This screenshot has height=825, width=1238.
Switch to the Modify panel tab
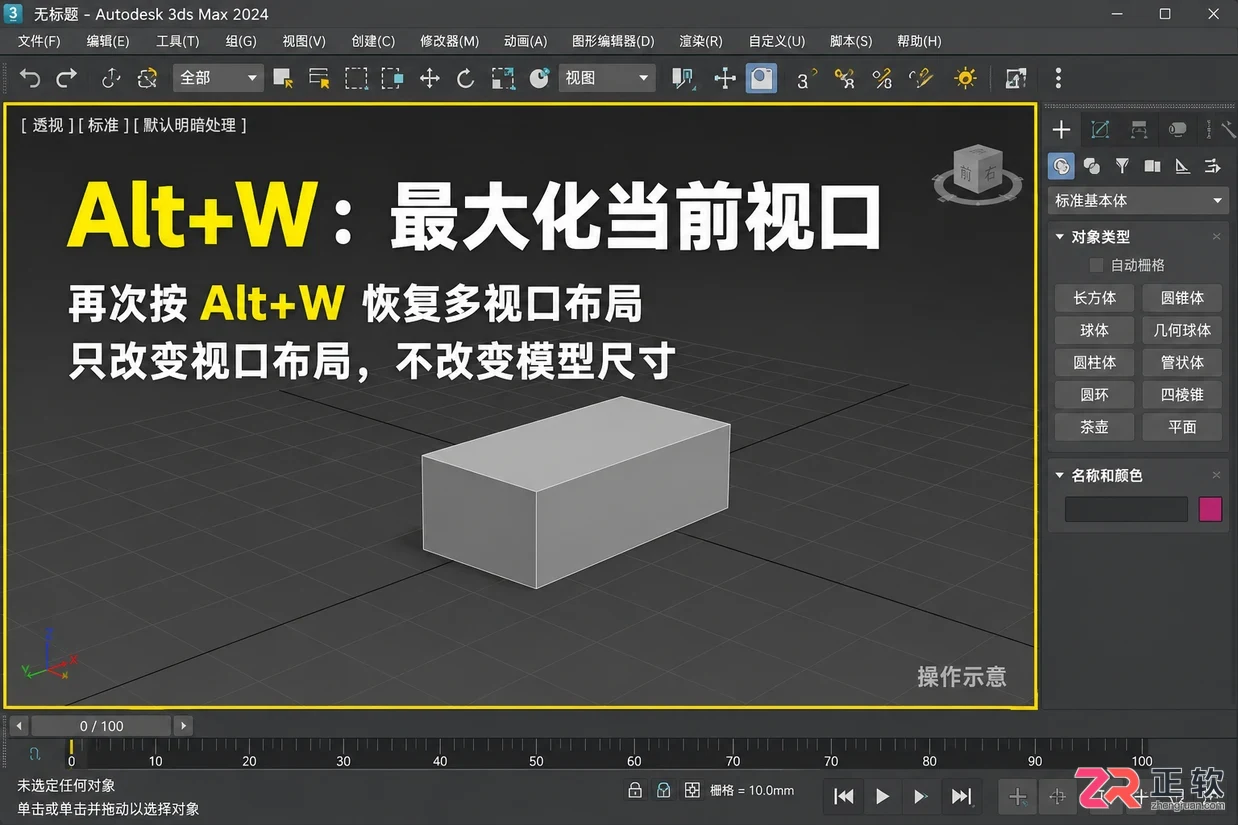coord(1100,129)
